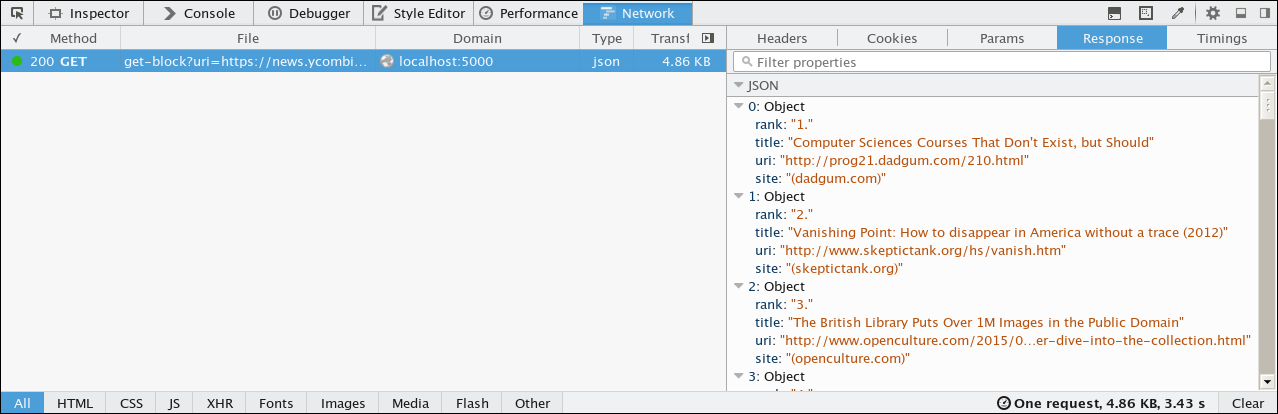Toggle the Media filter button

point(411,403)
